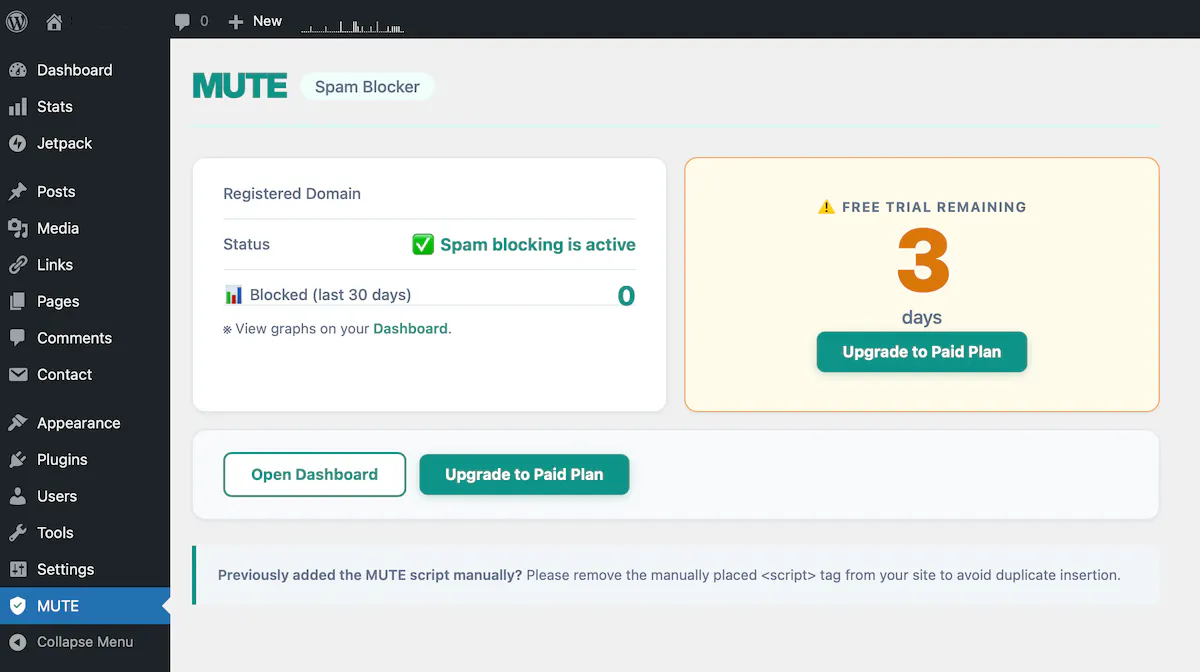Click the WordPress logo icon
The image size is (1200, 672).
[17, 21]
